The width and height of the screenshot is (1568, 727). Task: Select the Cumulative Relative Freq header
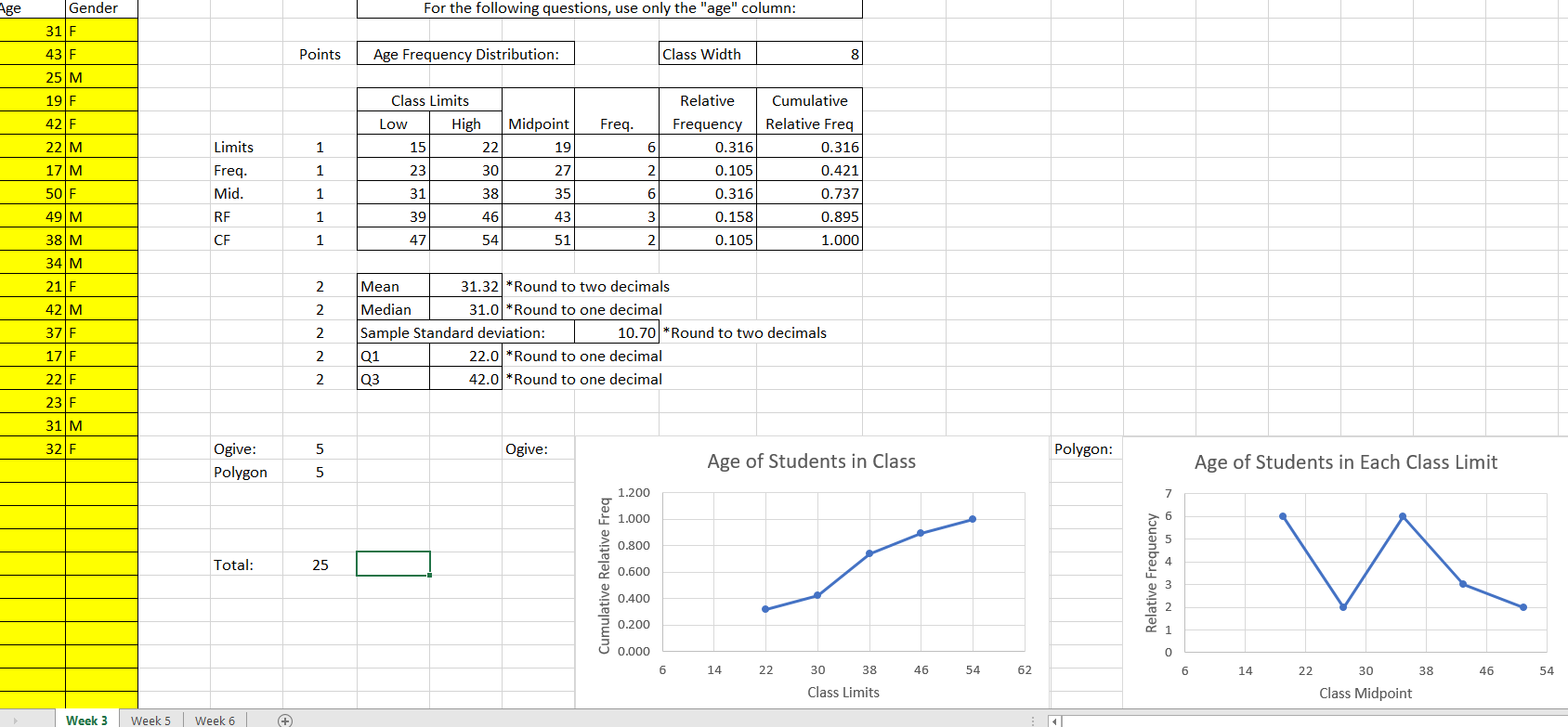click(809, 112)
